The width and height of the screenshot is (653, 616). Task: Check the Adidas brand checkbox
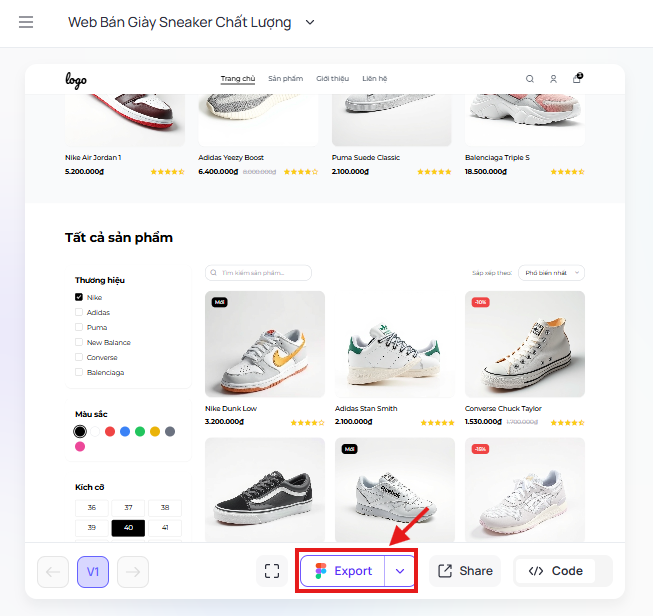pyautogui.click(x=79, y=312)
